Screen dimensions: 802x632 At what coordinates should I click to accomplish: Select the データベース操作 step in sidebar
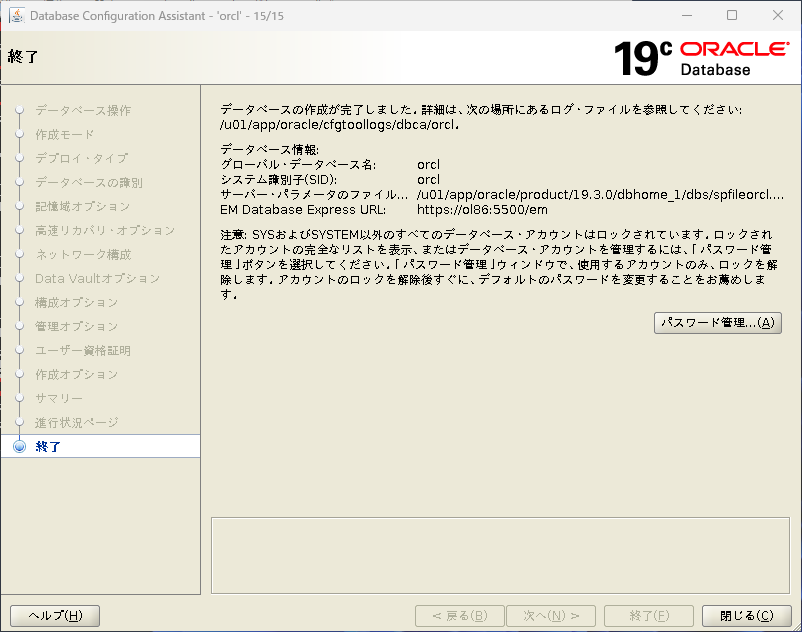click(x=83, y=110)
